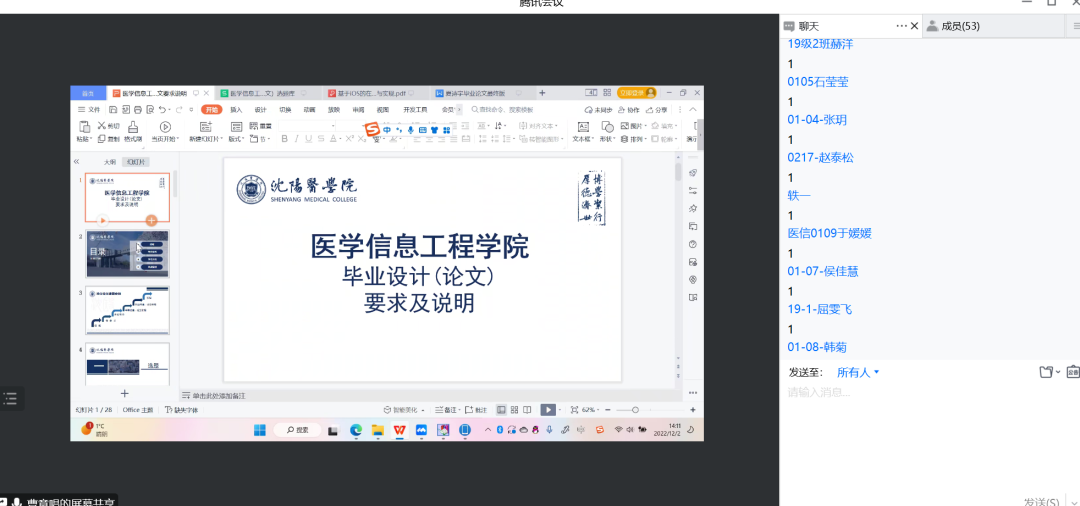Open the chat file-send folder icon
1080x506 pixels.
1046,372
